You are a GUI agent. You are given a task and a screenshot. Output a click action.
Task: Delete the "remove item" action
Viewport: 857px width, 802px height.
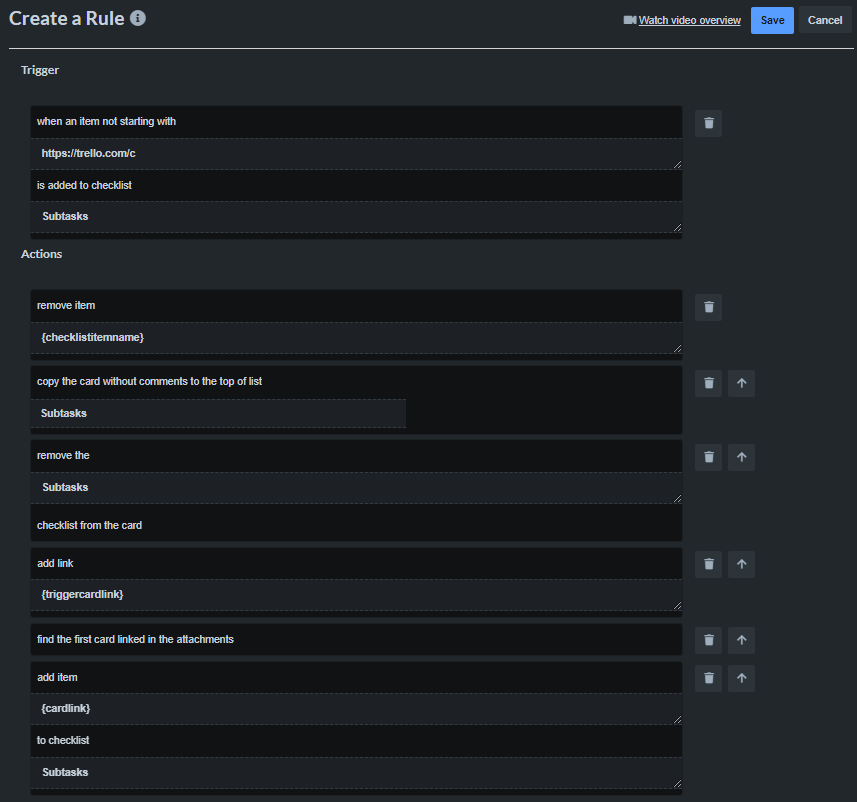point(708,307)
